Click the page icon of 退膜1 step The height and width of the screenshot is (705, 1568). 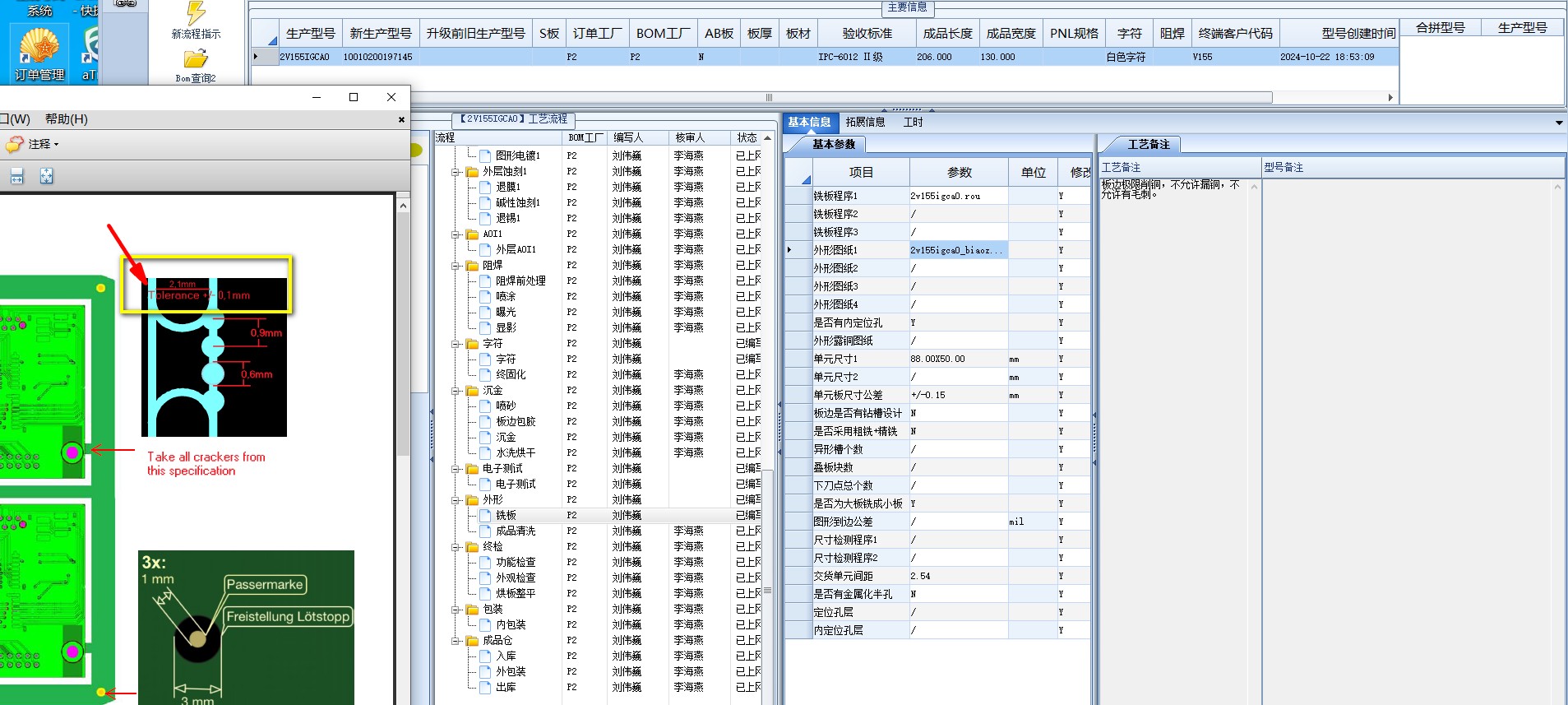point(485,188)
